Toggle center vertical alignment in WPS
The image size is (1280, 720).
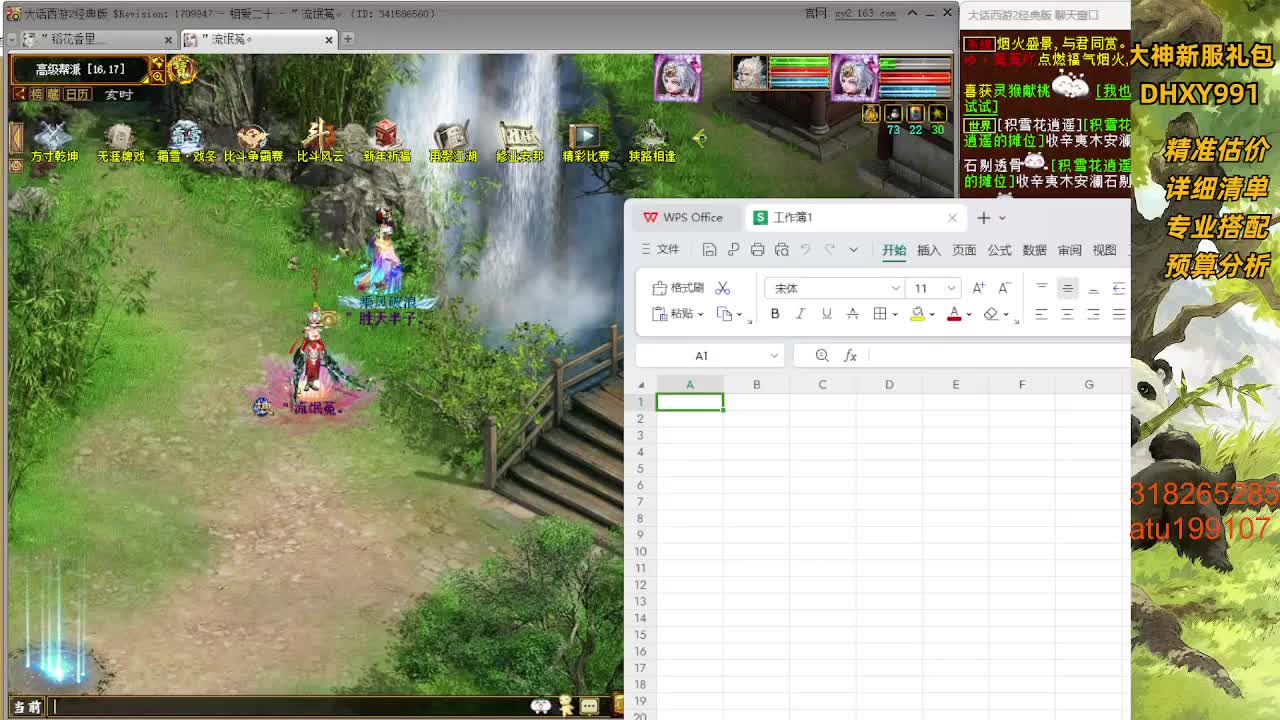point(1067,288)
